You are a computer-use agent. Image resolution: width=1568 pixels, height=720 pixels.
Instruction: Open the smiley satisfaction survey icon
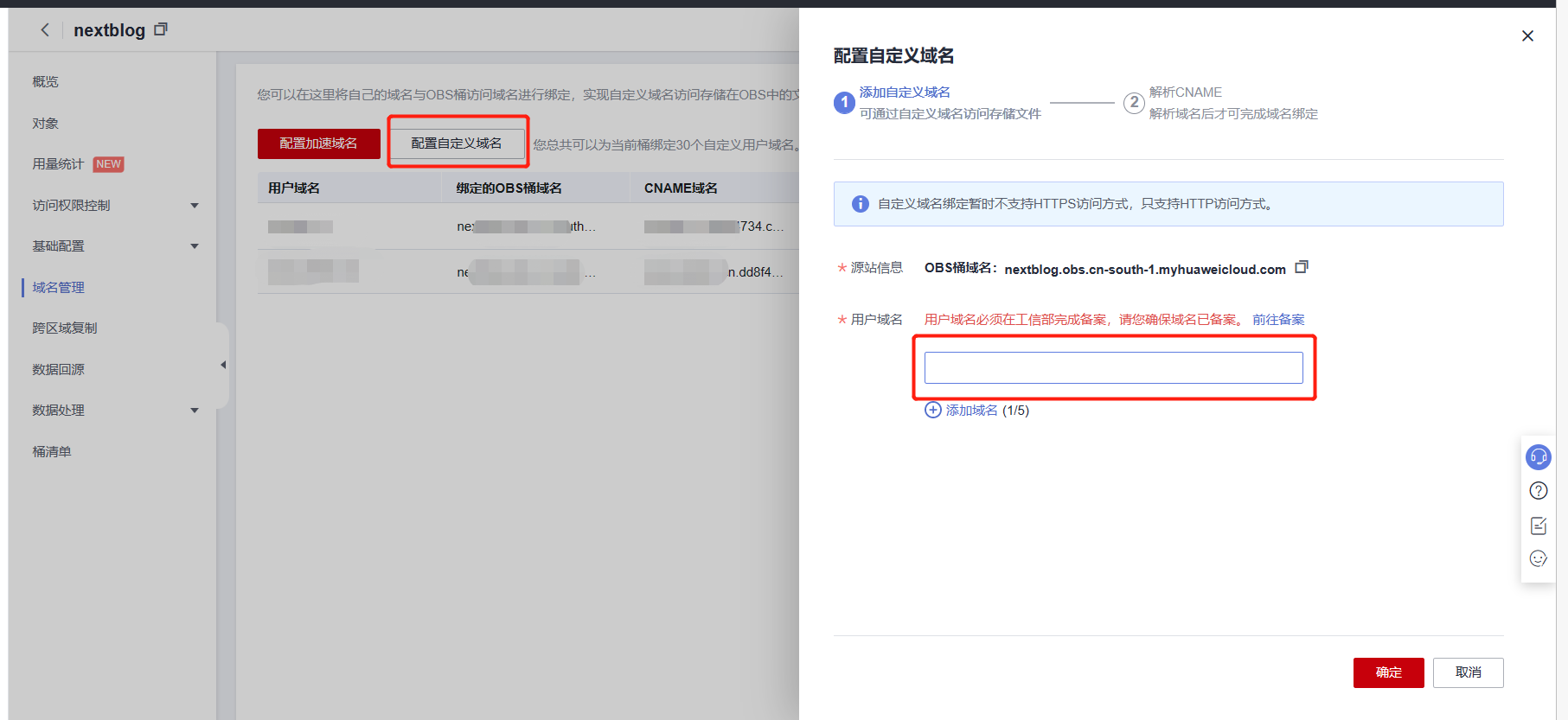pyautogui.click(x=1539, y=558)
